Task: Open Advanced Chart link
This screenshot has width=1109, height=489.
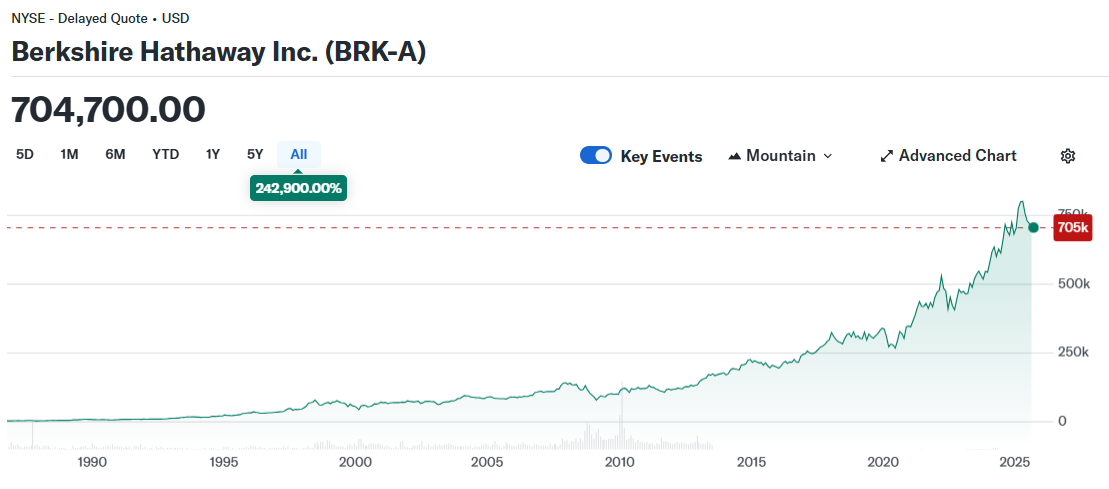Action: (948, 156)
